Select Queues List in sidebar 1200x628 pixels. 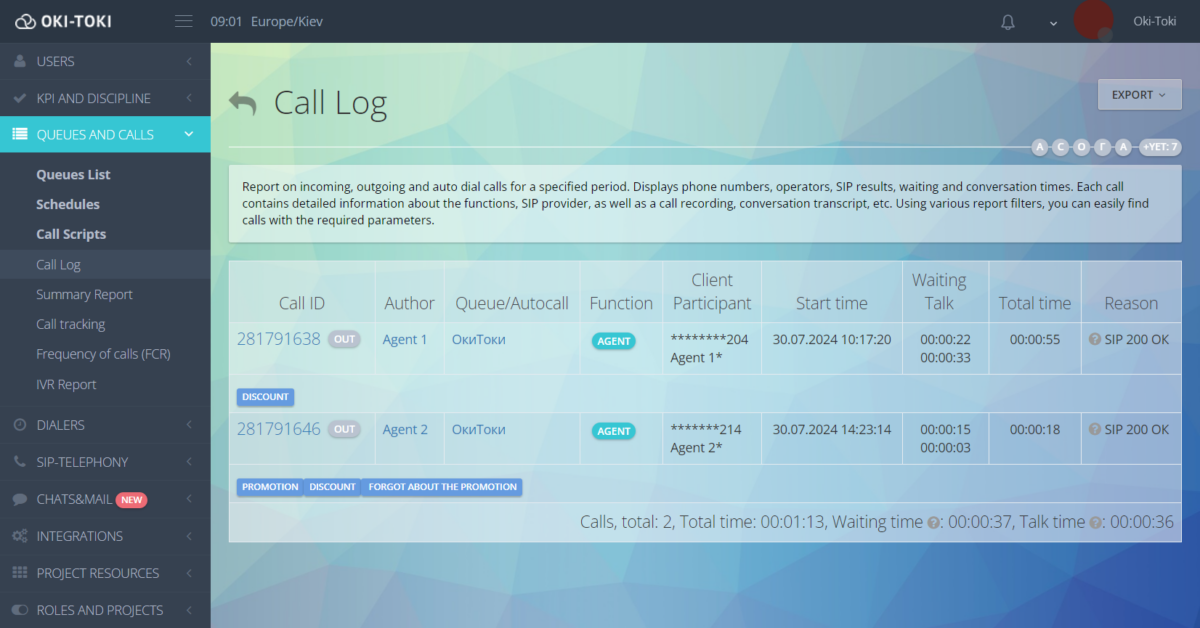[x=73, y=175]
